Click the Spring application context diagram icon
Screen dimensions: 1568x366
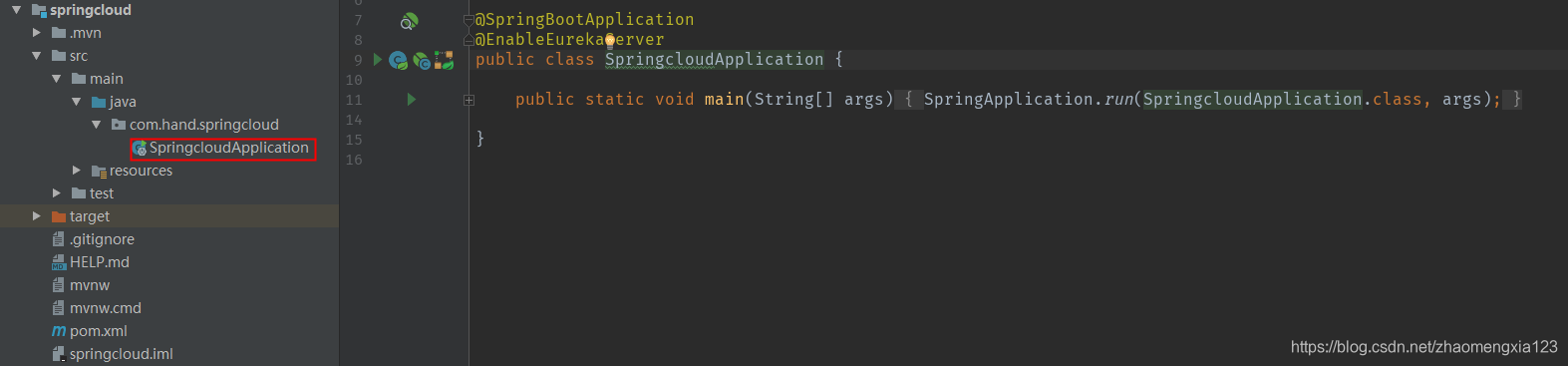coord(444,61)
